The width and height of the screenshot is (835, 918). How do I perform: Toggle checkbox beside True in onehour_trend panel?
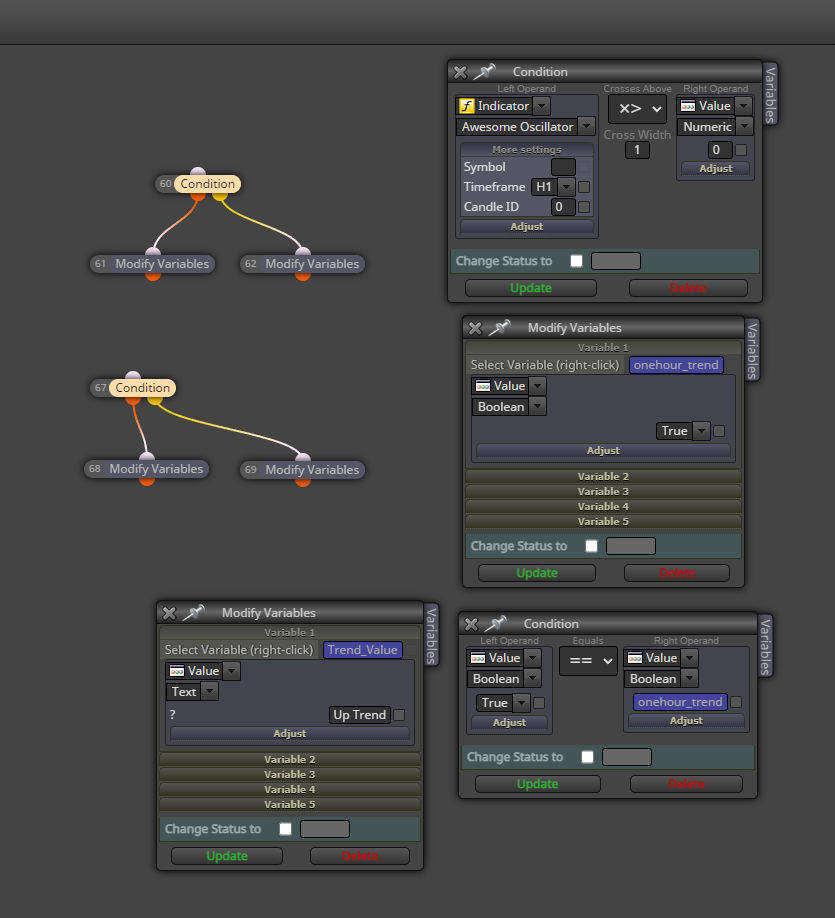pyautogui.click(x=719, y=431)
